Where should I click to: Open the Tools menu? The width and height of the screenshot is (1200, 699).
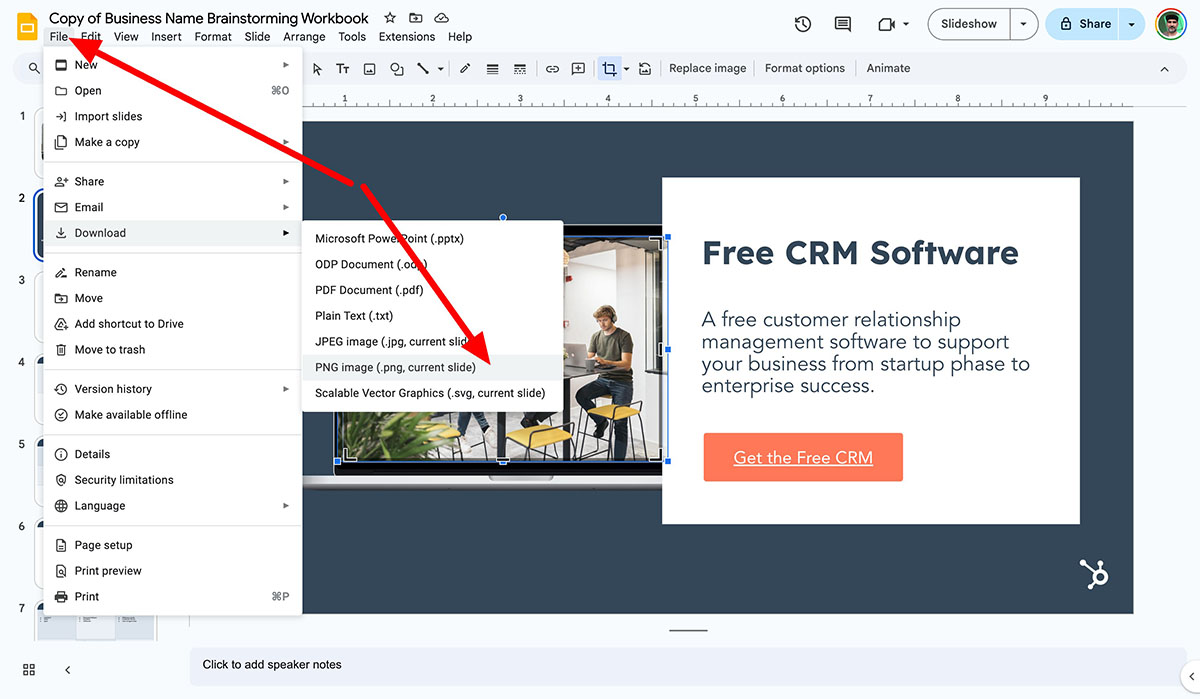[x=351, y=36]
